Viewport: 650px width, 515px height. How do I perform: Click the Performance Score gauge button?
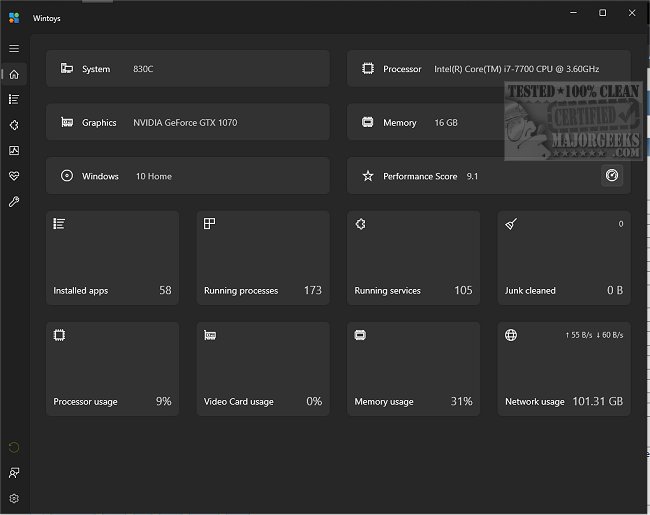(612, 175)
